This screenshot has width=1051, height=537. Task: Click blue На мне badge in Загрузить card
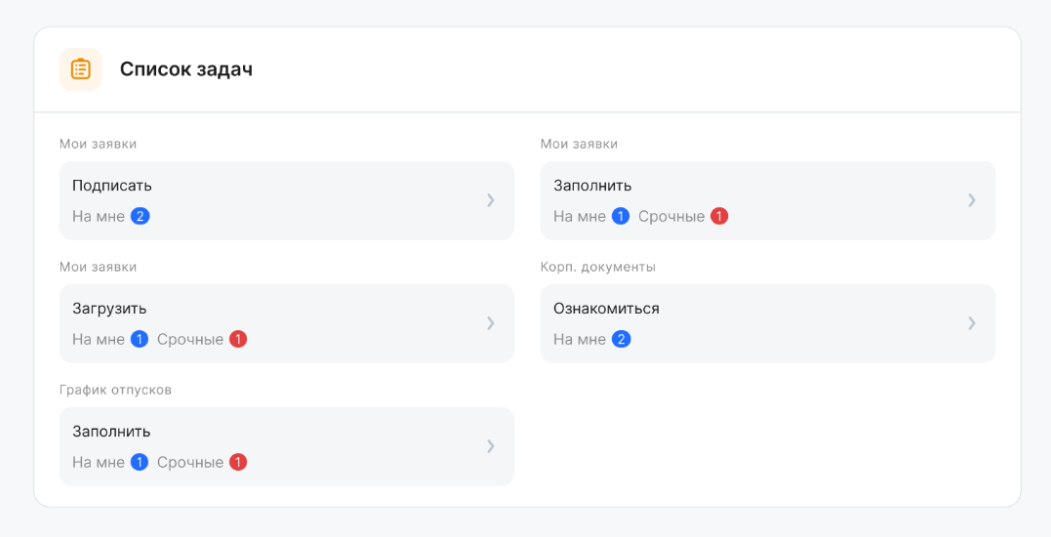coord(140,339)
